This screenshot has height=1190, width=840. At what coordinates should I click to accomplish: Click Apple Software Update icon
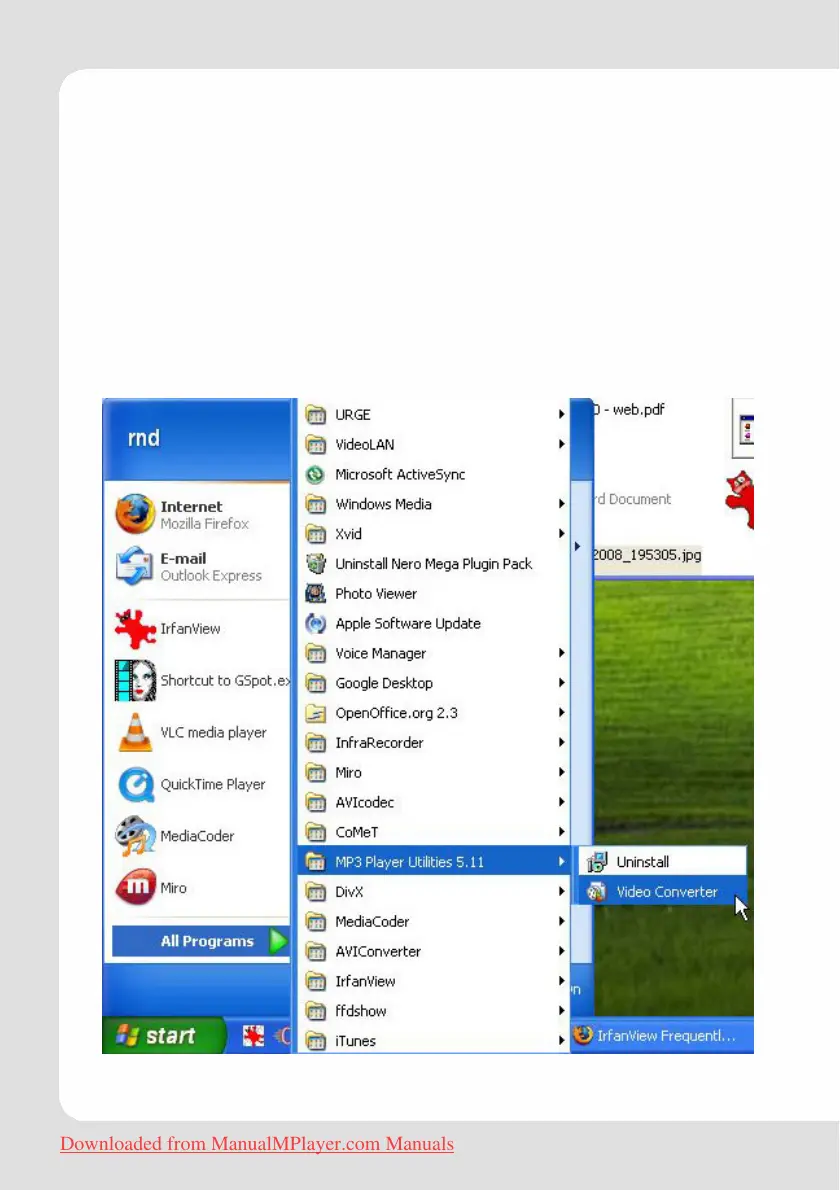pos(315,624)
